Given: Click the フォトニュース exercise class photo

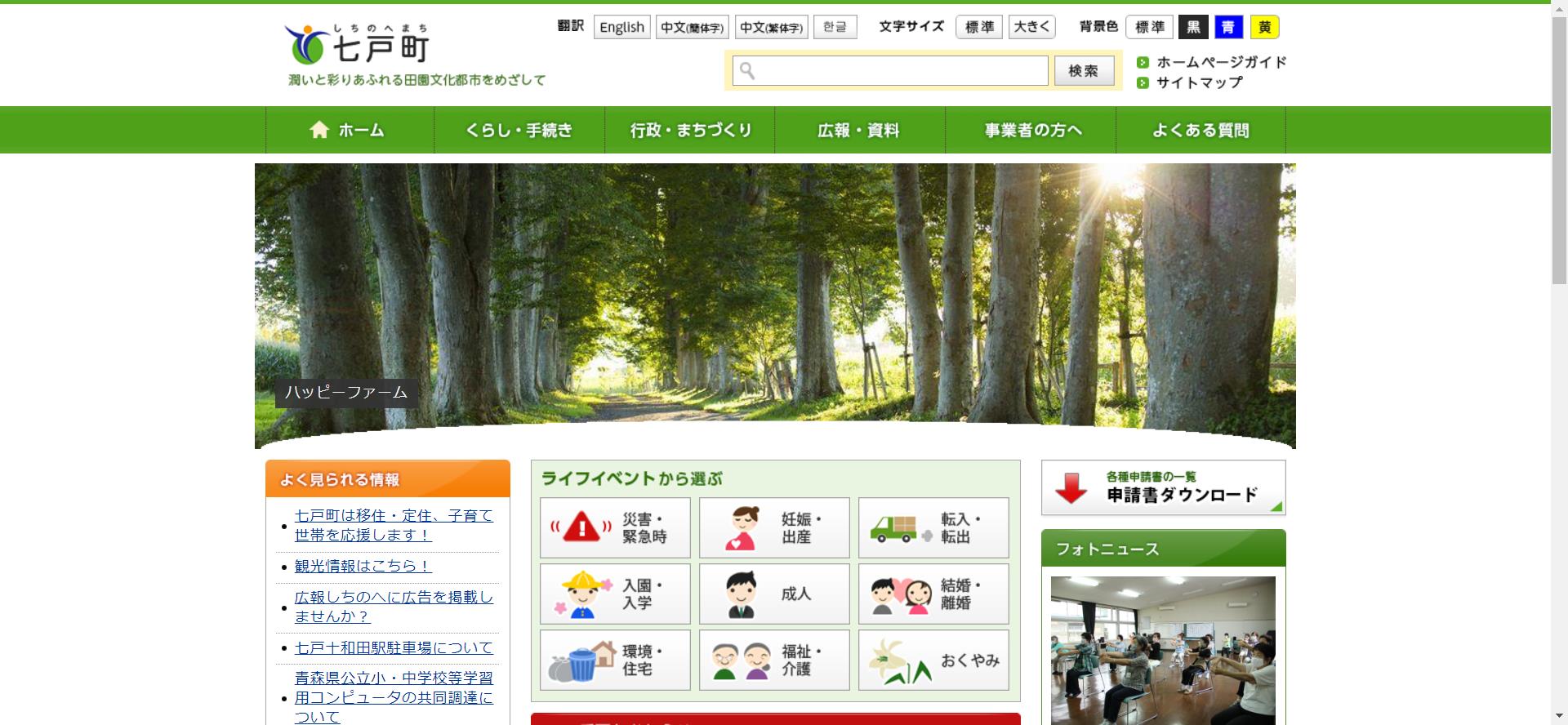Looking at the screenshot, I should coord(1163,651).
